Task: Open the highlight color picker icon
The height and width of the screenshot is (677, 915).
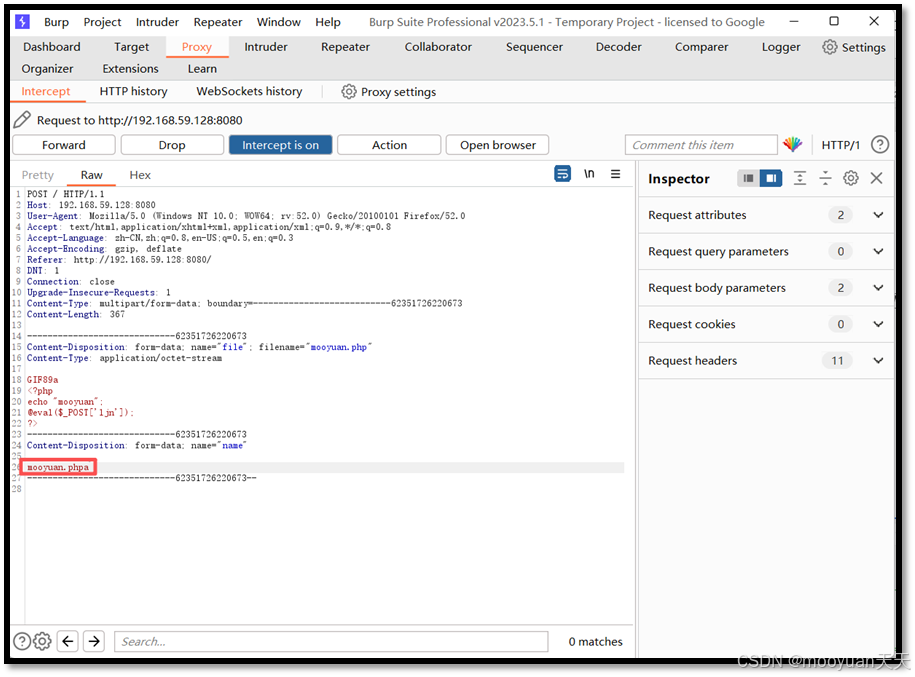Action: coord(792,144)
